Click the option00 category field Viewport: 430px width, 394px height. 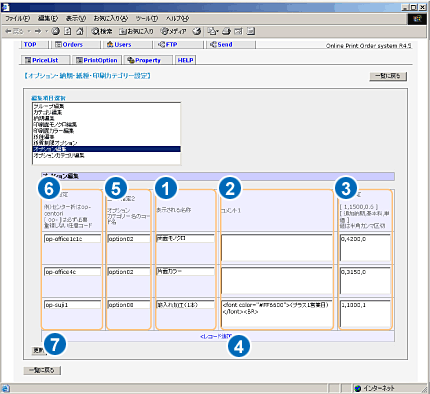pos(129,305)
